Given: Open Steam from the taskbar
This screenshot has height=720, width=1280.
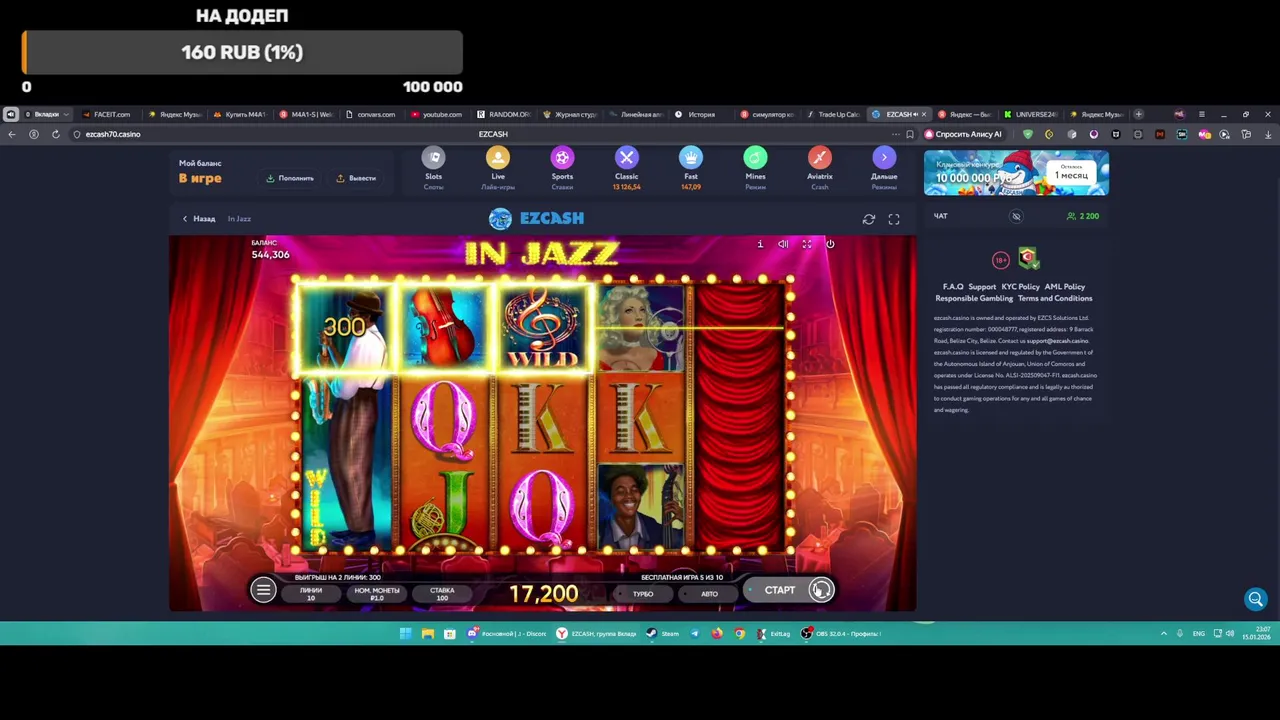Looking at the screenshot, I should (x=662, y=633).
